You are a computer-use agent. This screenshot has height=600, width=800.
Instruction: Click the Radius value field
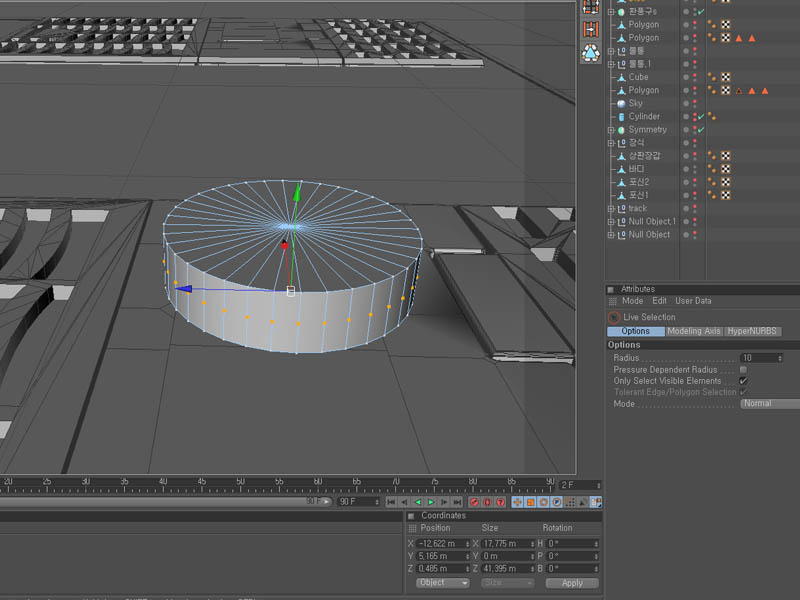point(758,358)
